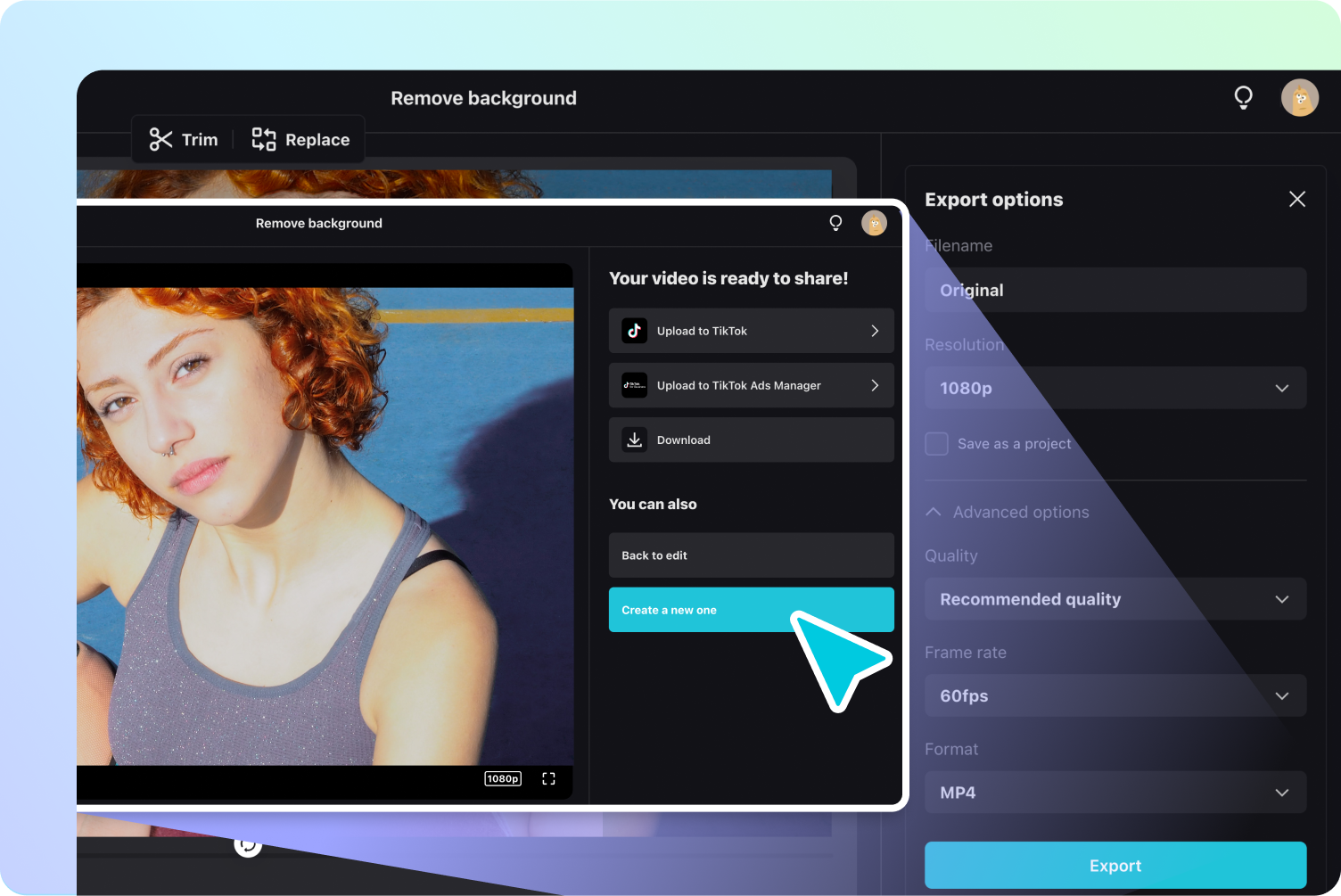Collapse the Advanced options section
Screen dimensions: 1341x896
(1008, 512)
